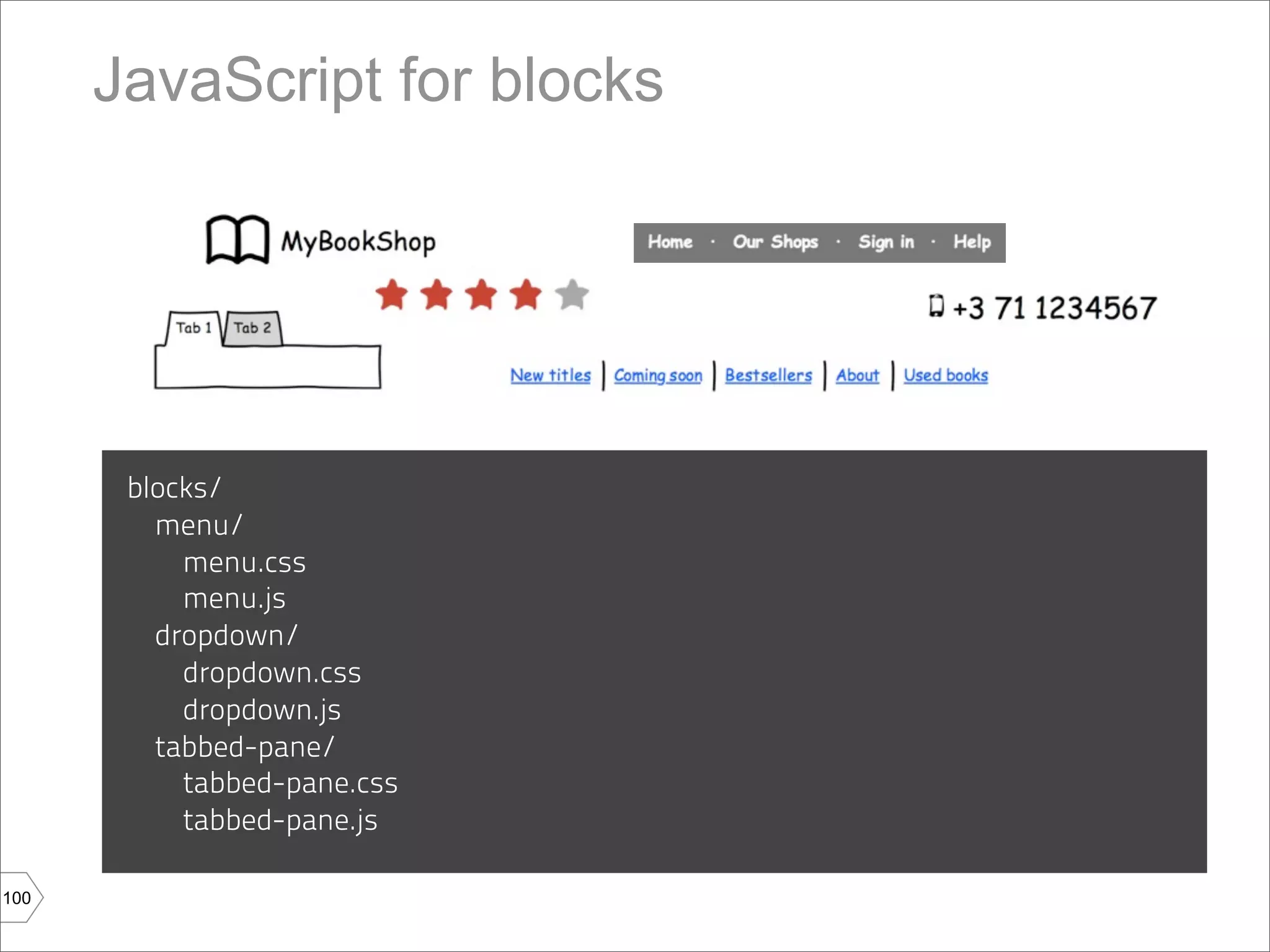The width and height of the screenshot is (1270, 952).
Task: Select the dropdown/ folder line
Action: click(226, 636)
